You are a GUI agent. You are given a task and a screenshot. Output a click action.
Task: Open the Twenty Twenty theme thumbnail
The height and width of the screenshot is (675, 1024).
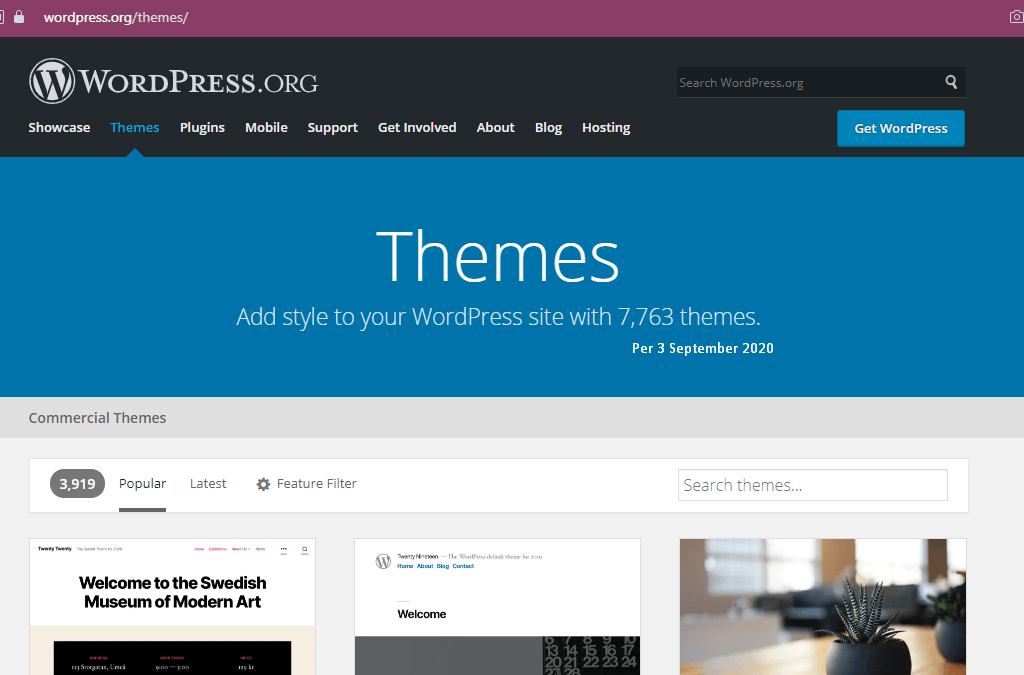(x=172, y=607)
